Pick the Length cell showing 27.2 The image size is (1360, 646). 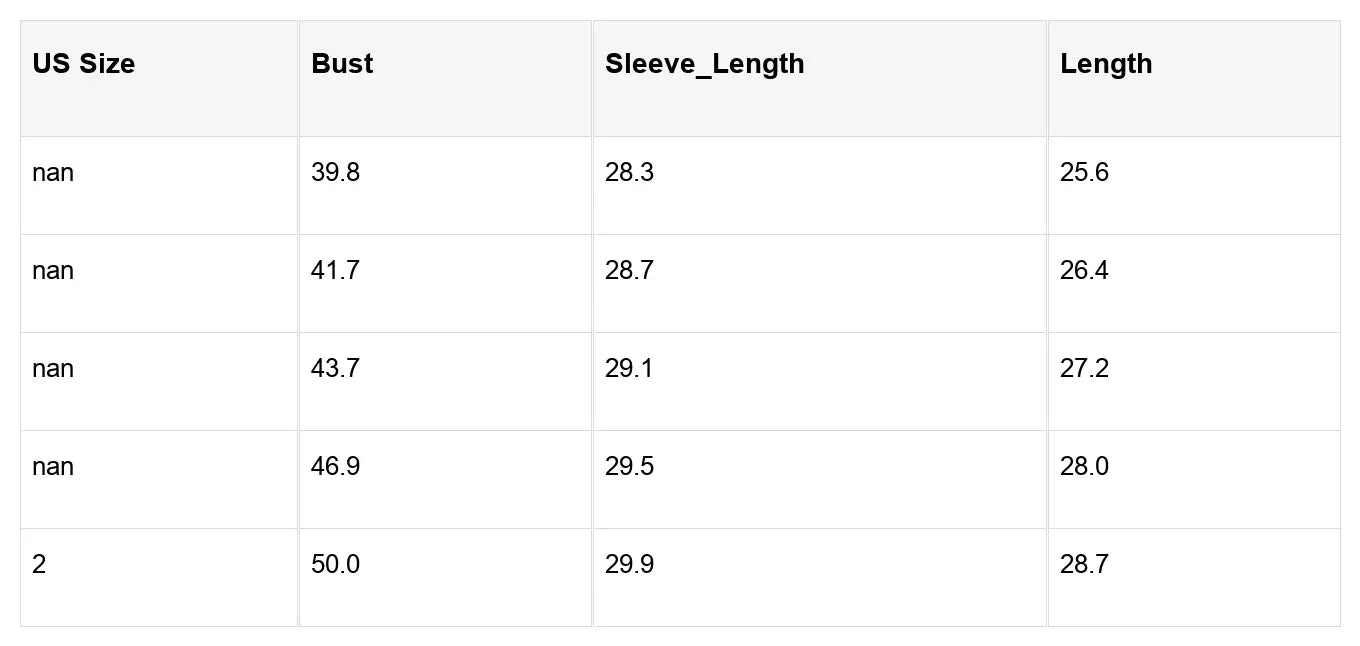tap(1084, 369)
